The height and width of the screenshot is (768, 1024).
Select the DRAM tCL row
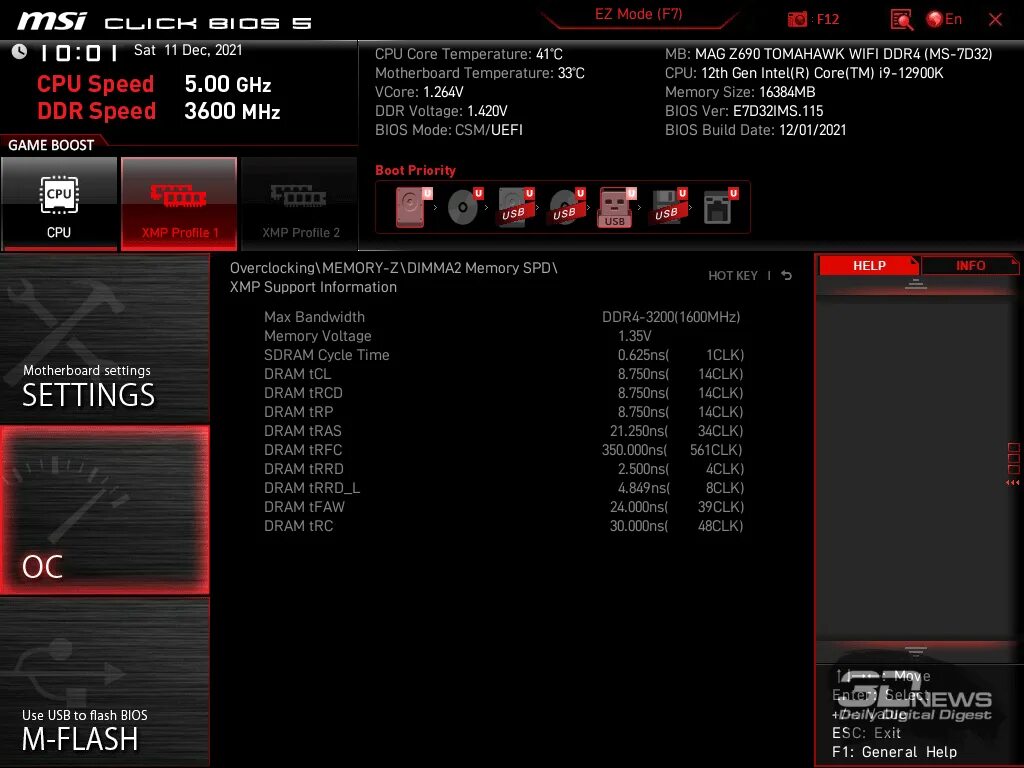tap(504, 374)
